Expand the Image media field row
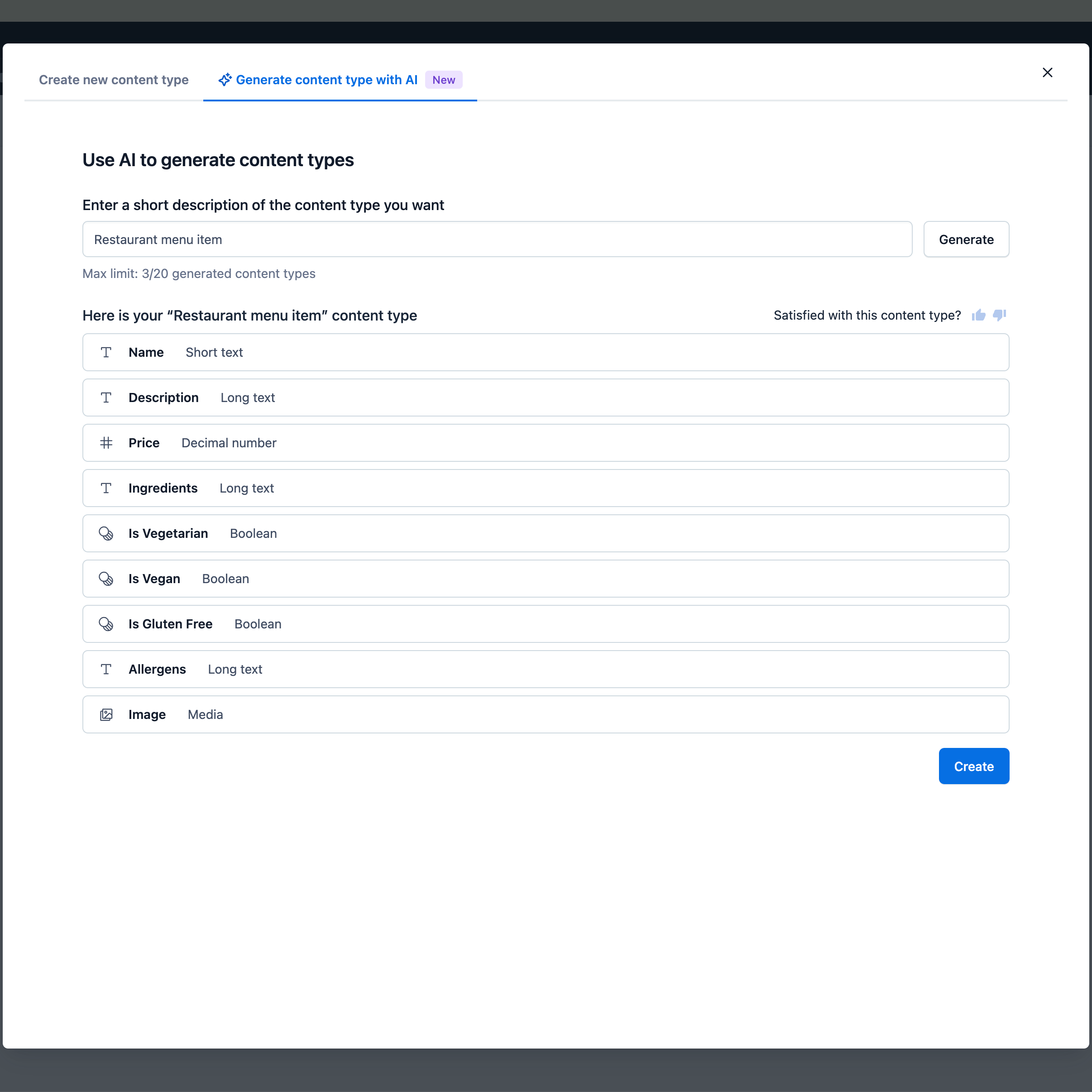 coord(545,714)
